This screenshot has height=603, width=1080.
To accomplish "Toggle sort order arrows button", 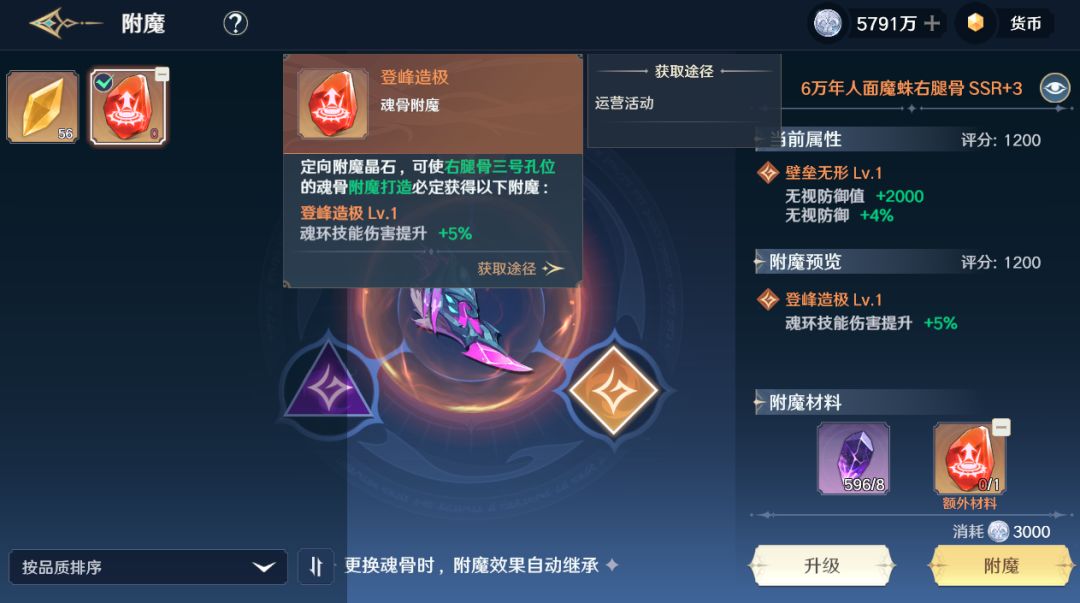I will [x=316, y=566].
